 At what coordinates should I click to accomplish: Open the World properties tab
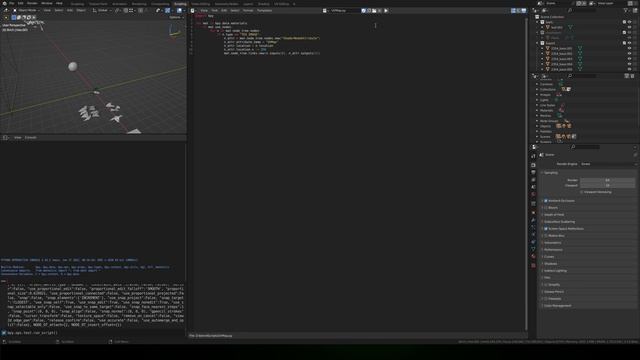click(x=533, y=194)
